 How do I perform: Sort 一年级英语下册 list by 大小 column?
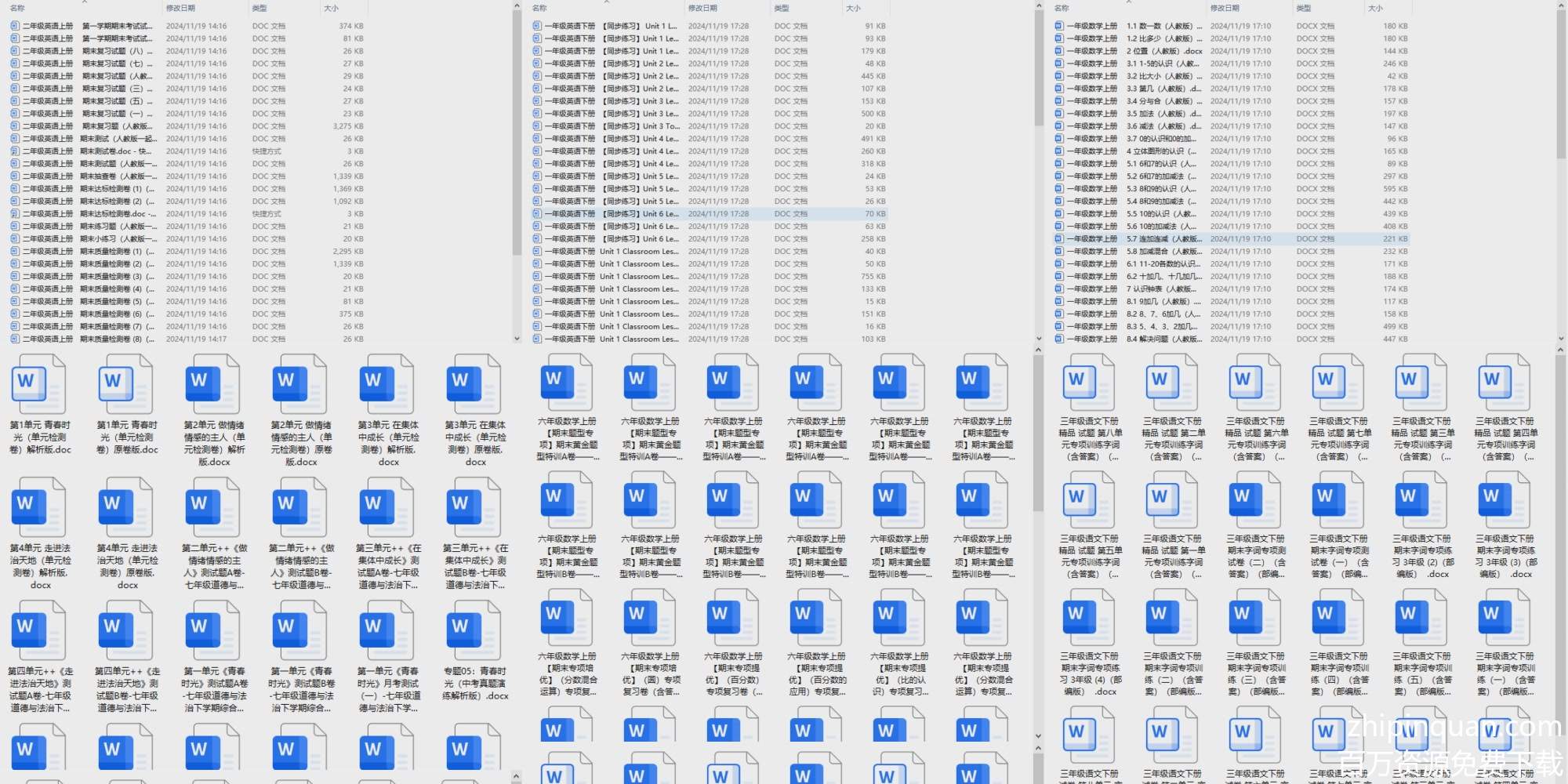click(853, 8)
